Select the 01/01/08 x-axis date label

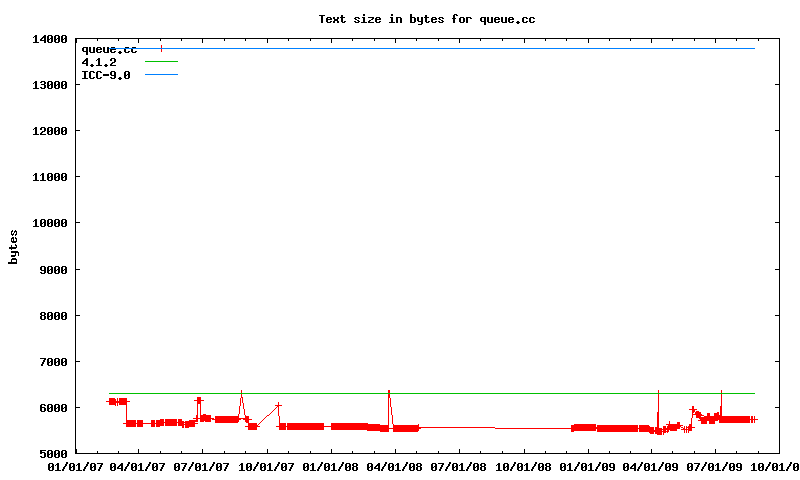click(x=331, y=466)
